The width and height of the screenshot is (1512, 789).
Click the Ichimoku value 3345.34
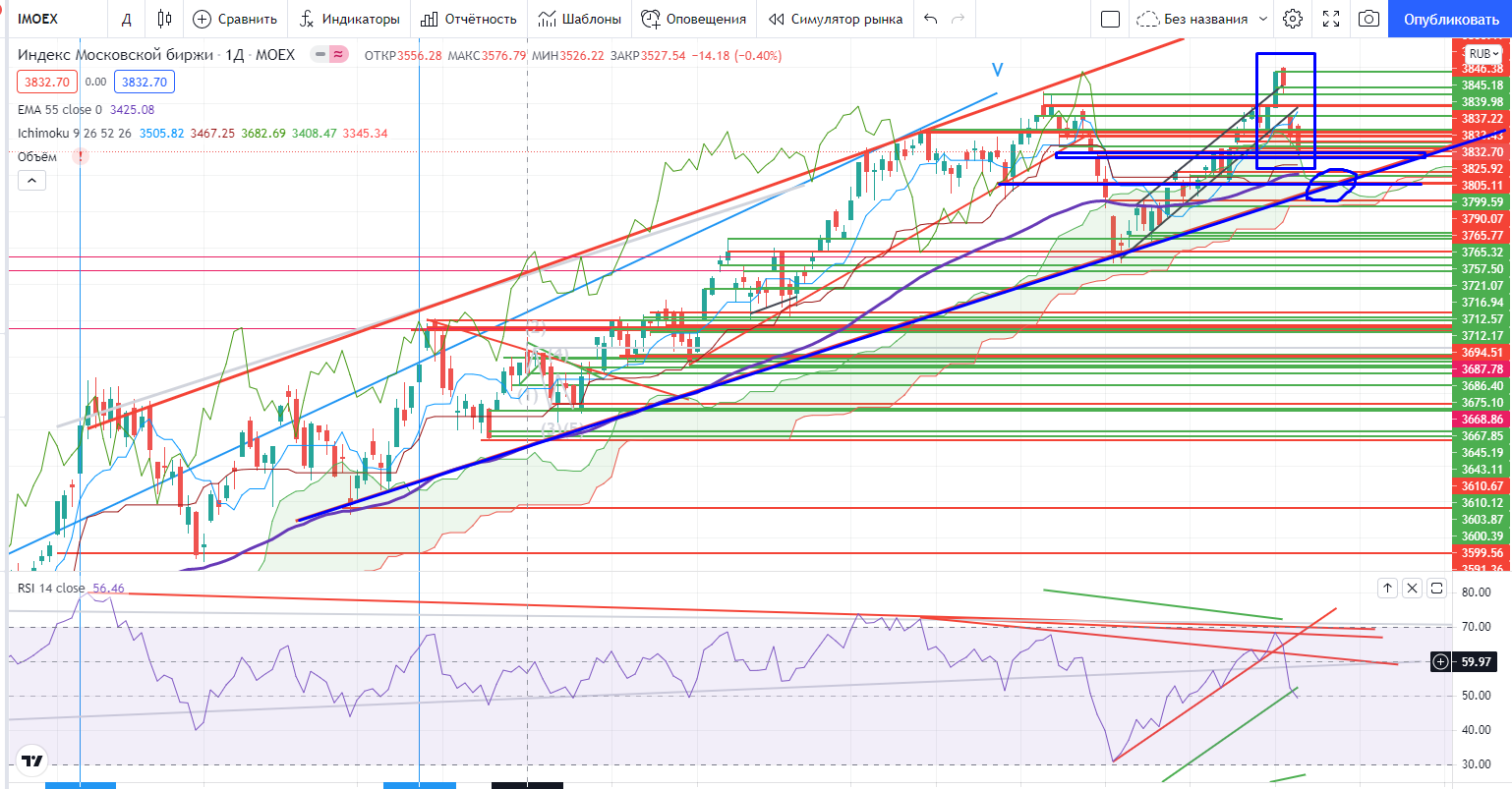click(x=365, y=134)
